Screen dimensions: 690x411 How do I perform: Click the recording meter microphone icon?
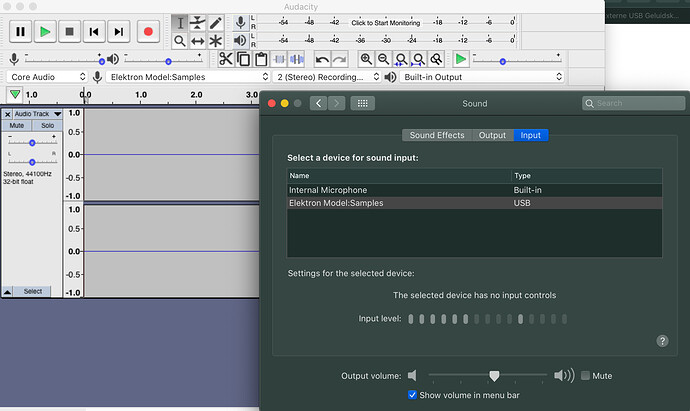point(240,22)
